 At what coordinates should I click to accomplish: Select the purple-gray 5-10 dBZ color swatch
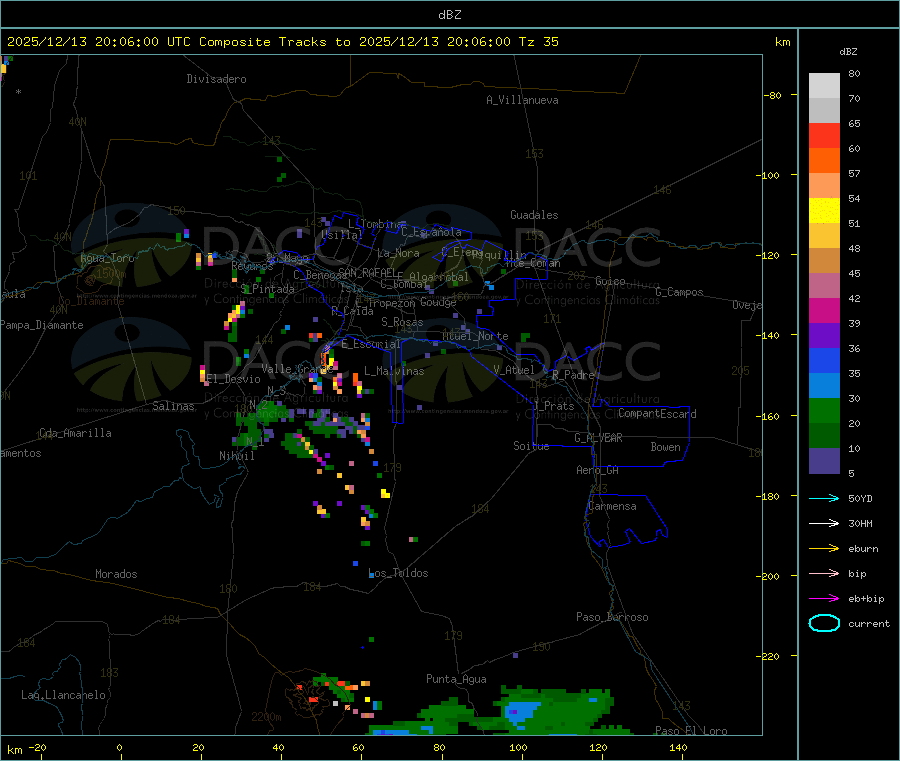click(x=824, y=461)
